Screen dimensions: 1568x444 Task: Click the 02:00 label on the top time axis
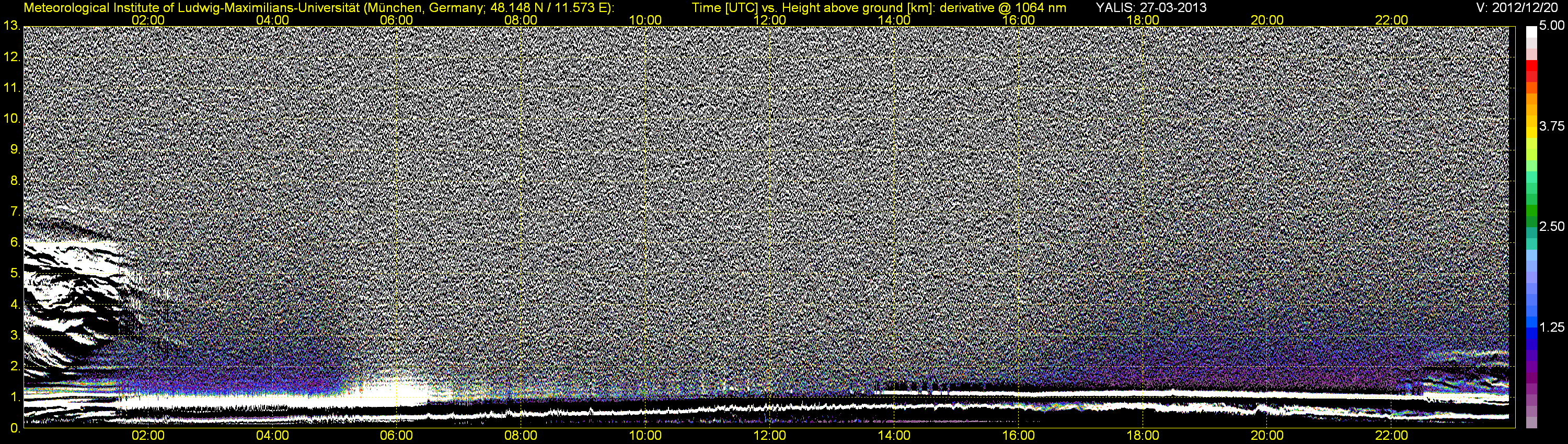pyautogui.click(x=148, y=20)
